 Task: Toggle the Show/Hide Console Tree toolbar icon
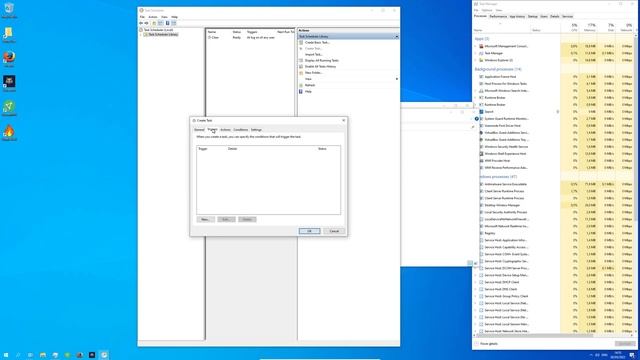161,23
